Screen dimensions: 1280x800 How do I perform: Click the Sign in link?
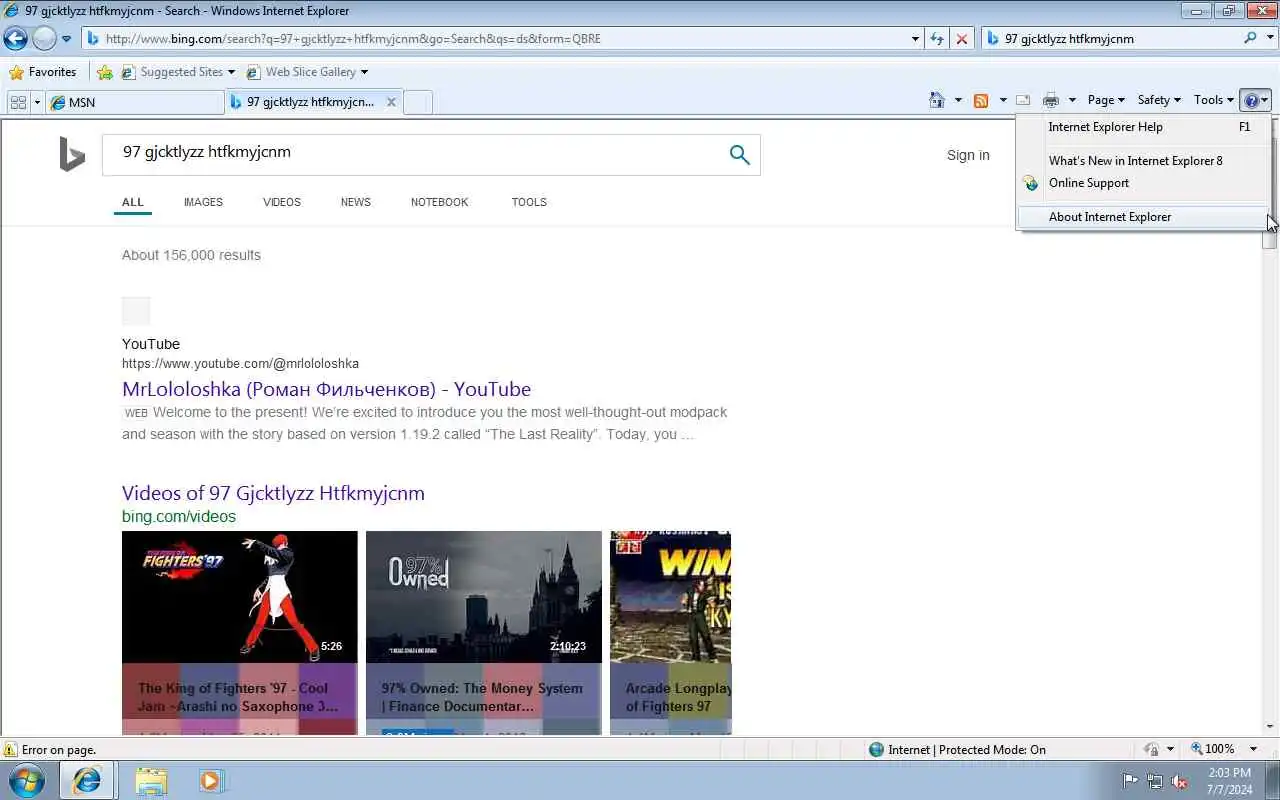[968, 155]
